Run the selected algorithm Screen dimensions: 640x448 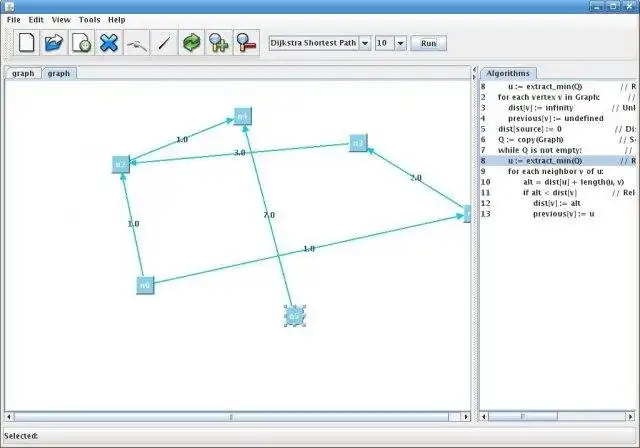428,43
